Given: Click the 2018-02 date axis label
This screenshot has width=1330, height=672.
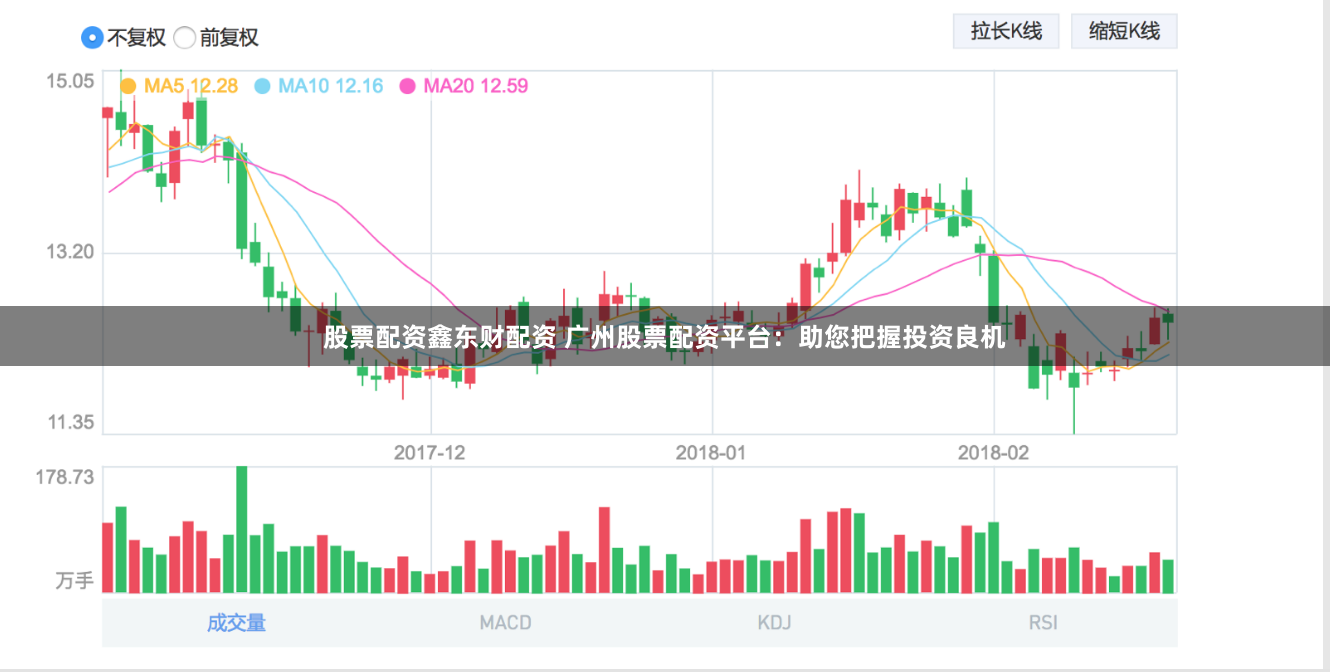Looking at the screenshot, I should (993, 453).
